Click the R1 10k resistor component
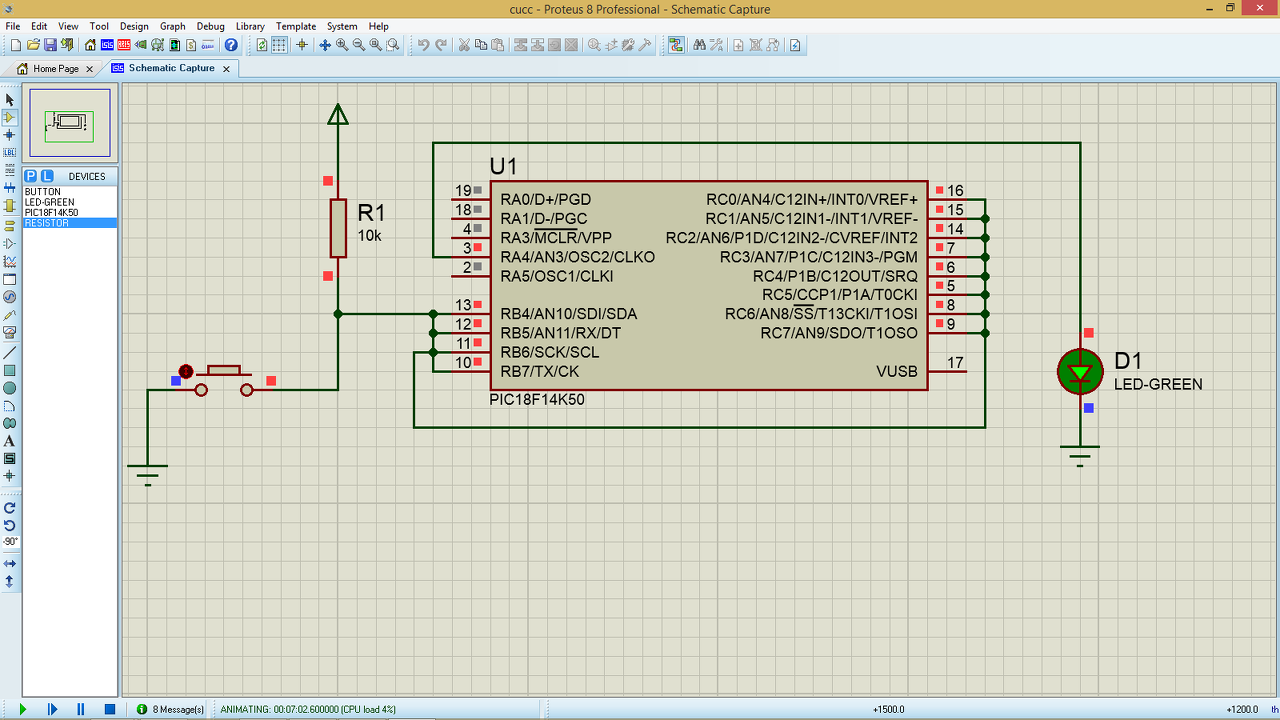 point(338,228)
